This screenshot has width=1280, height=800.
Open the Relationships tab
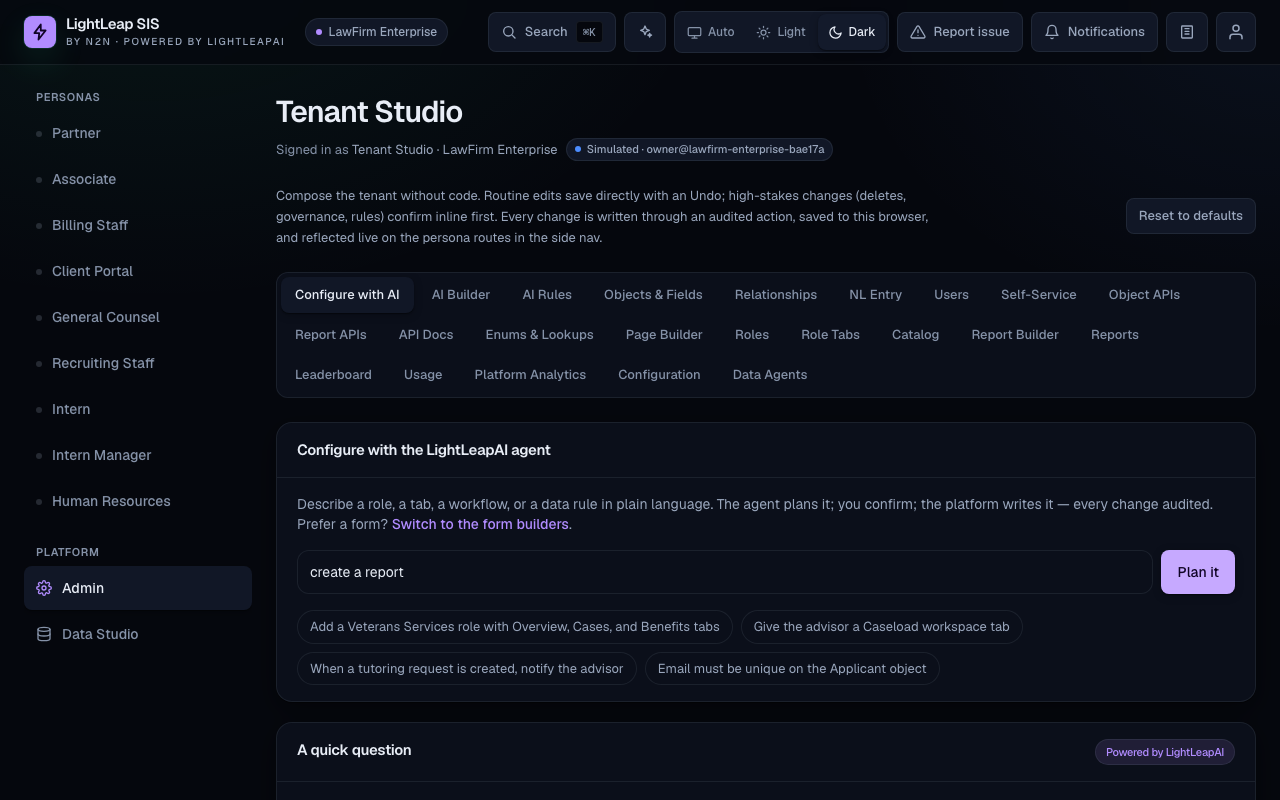(x=776, y=295)
